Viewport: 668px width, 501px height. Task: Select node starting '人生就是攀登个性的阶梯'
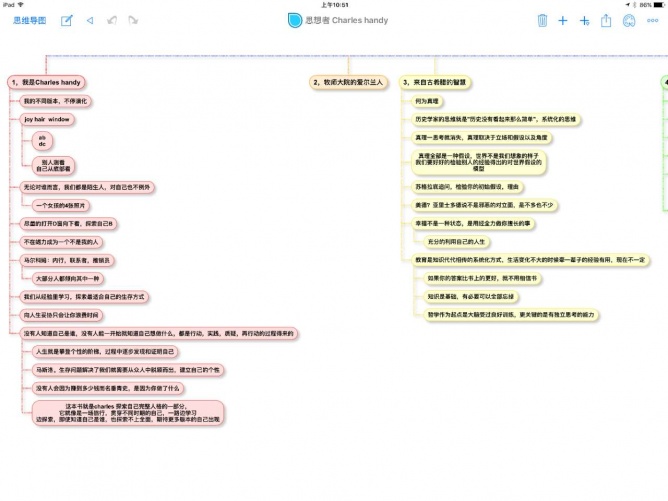[105, 351]
